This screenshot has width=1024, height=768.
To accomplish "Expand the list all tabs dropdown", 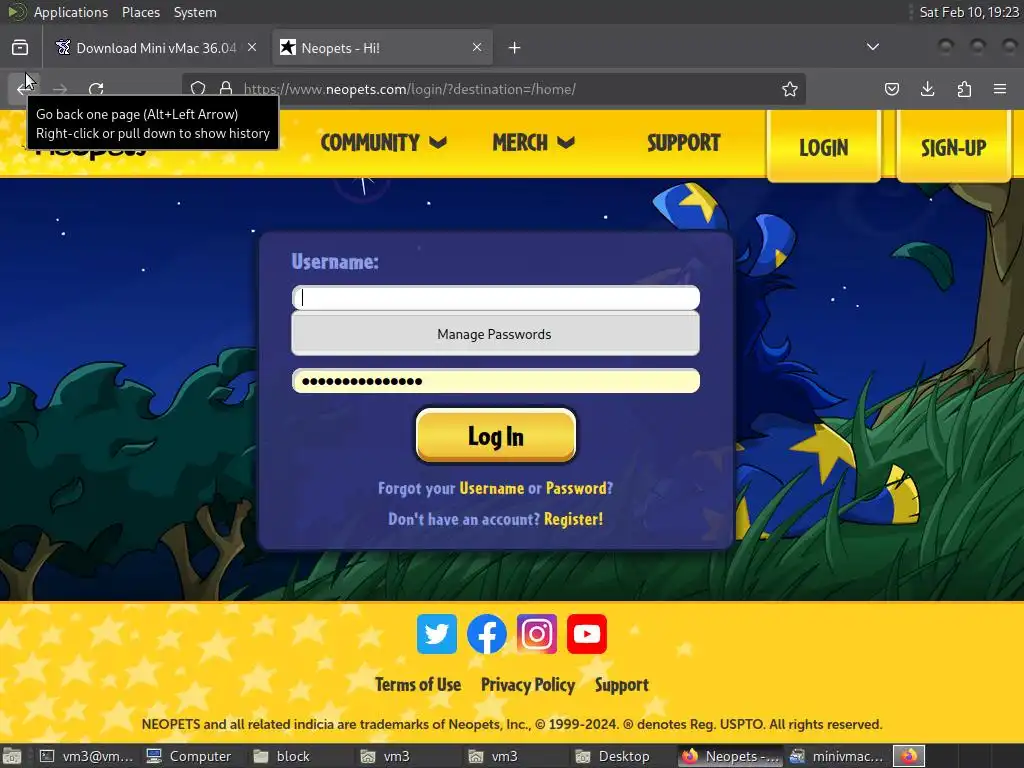I will pyautogui.click(x=872, y=48).
